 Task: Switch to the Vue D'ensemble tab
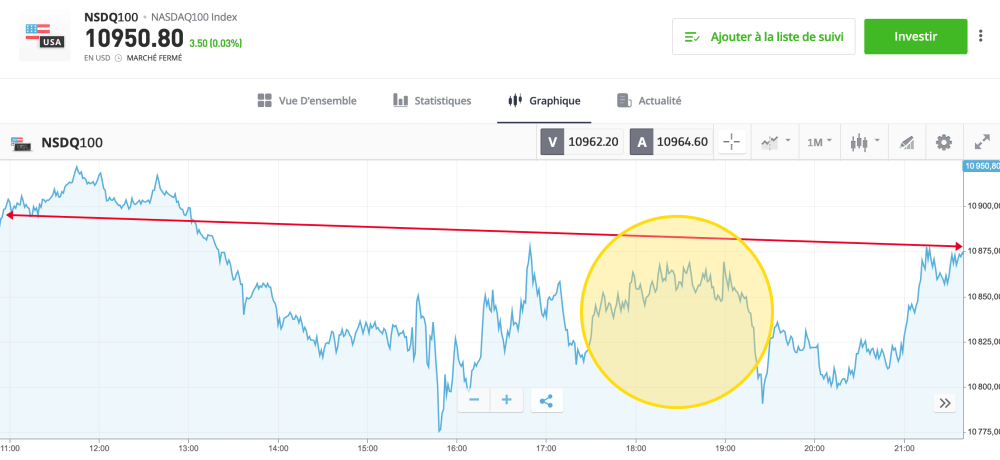point(307,101)
